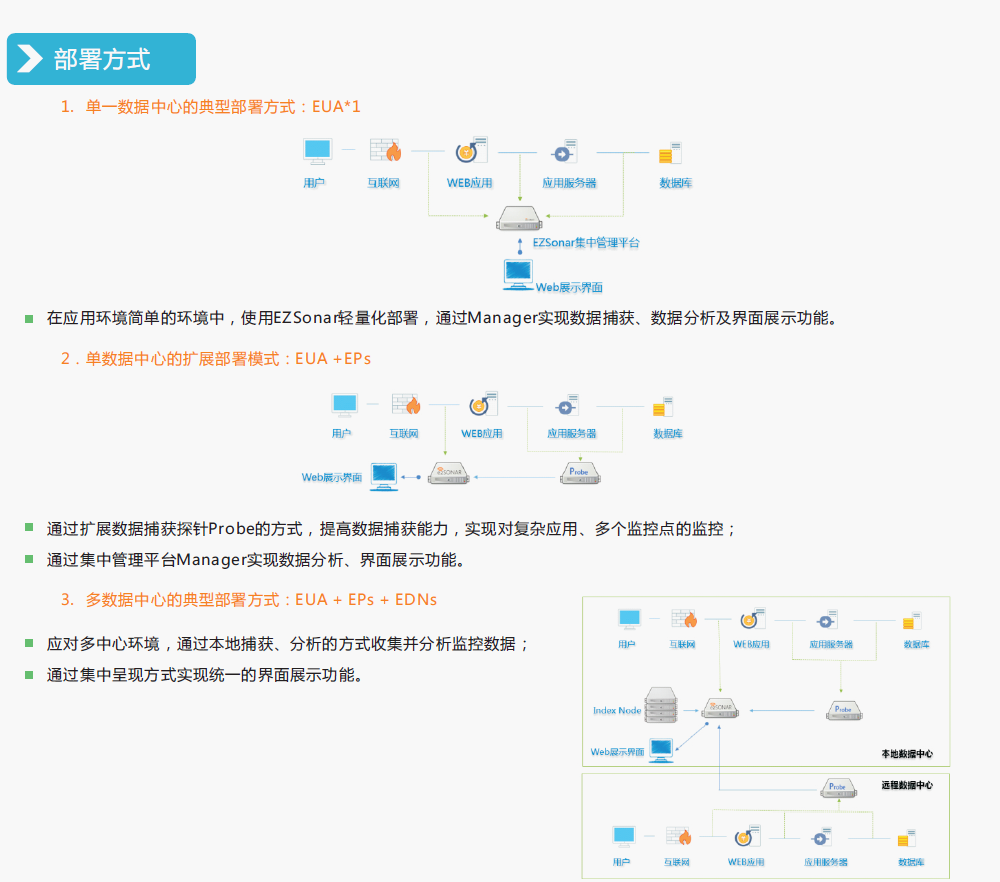Click the bullet text starting 通过集中管理平台Manager
1000x882 pixels.
point(255,561)
